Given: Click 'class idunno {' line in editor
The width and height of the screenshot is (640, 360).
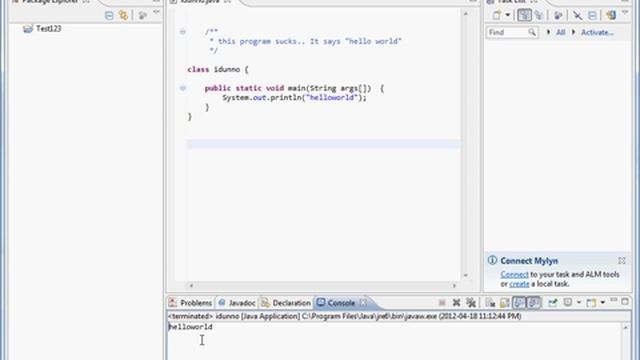Looking at the screenshot, I should [x=218, y=69].
